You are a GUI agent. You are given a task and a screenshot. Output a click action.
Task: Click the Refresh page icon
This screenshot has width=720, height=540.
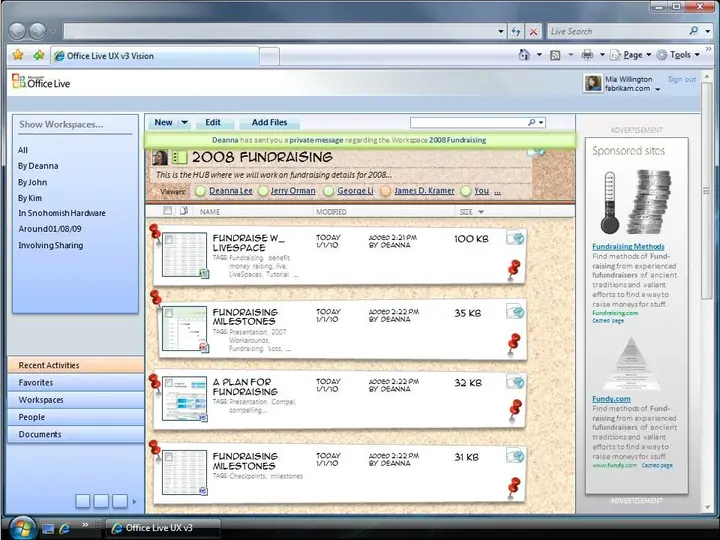click(x=516, y=31)
